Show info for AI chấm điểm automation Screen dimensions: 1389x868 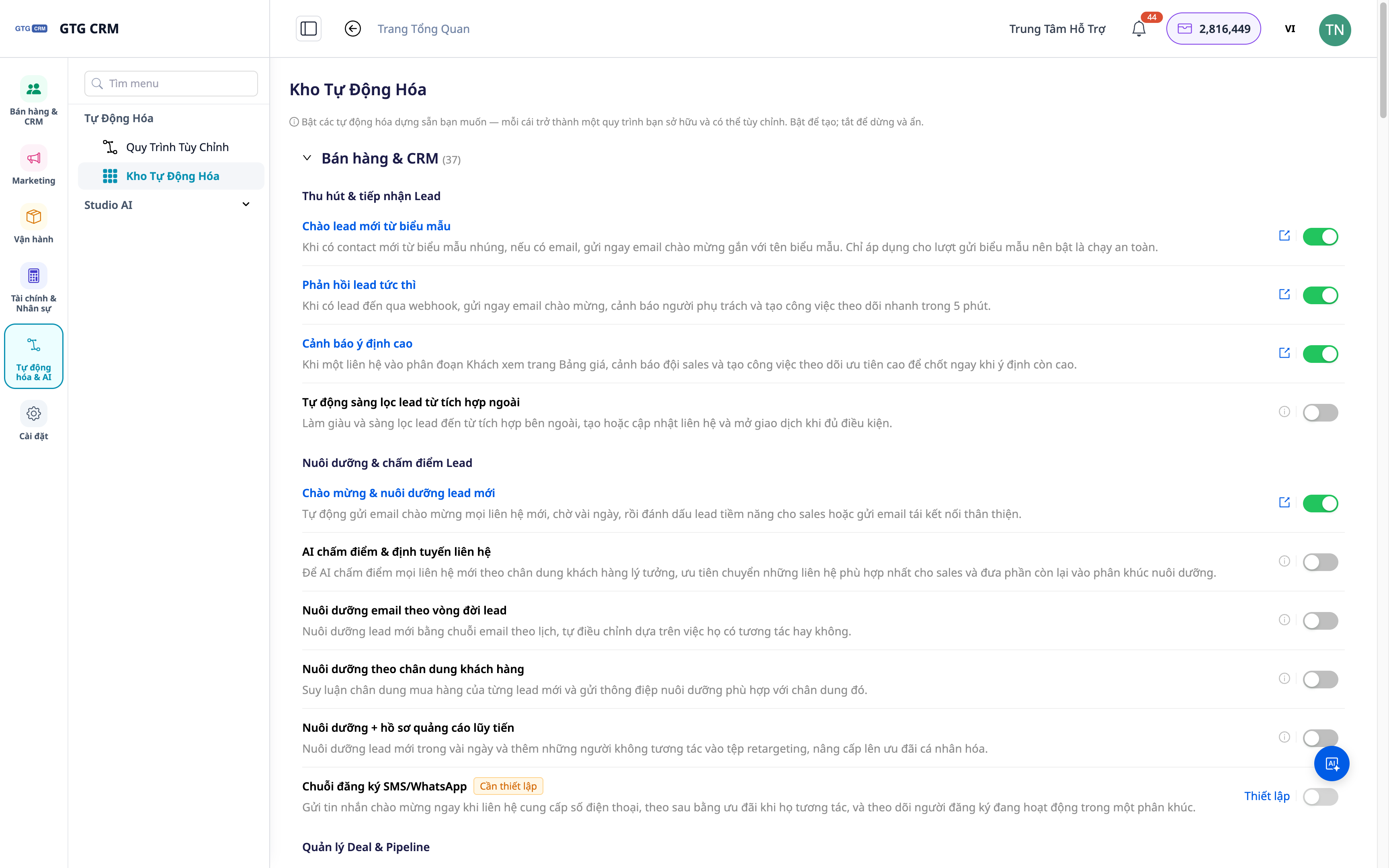pyautogui.click(x=1285, y=561)
